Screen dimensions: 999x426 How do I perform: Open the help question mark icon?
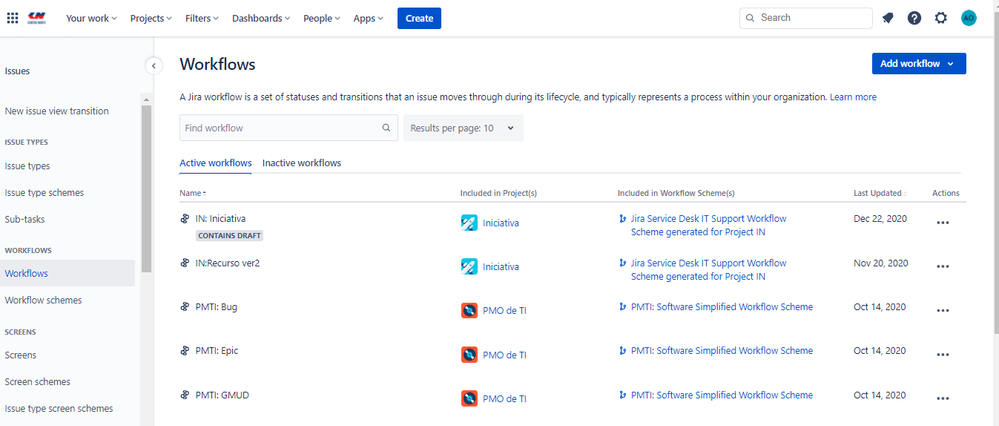(x=914, y=18)
